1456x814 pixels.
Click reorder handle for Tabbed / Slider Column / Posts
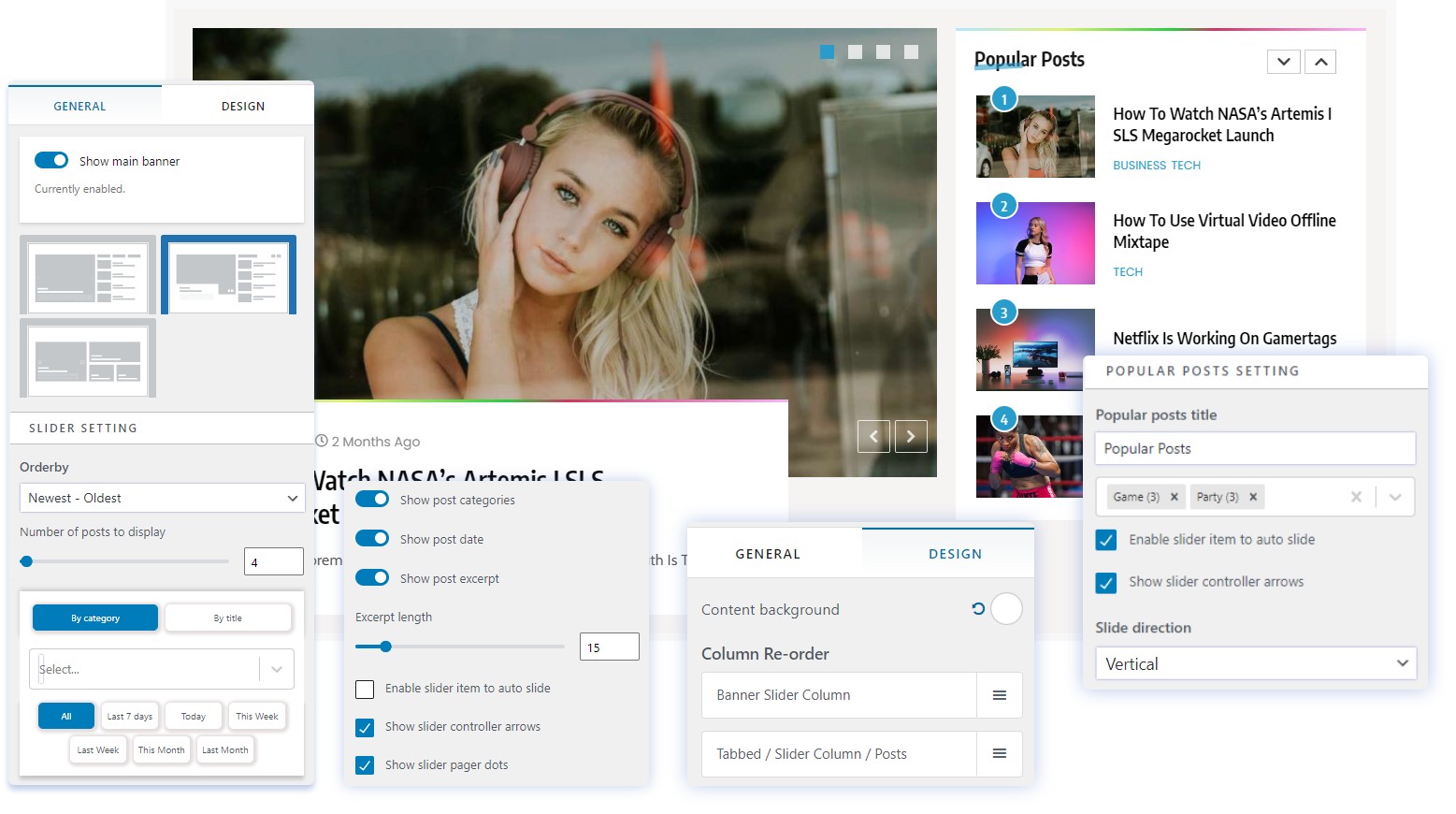[x=999, y=754]
